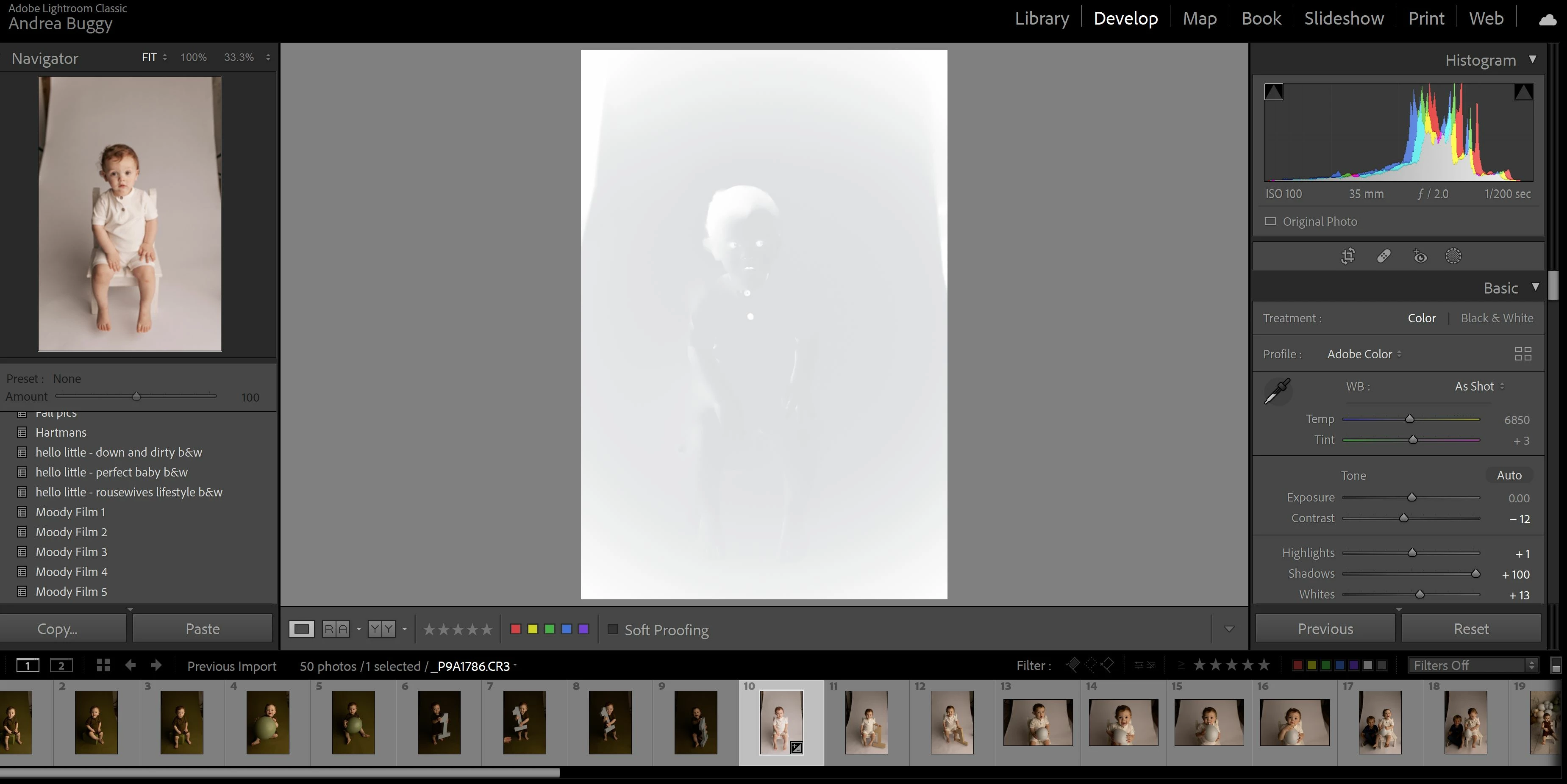Viewport: 1567px width, 784px height.
Task: Switch to the Library module
Action: [x=1042, y=18]
